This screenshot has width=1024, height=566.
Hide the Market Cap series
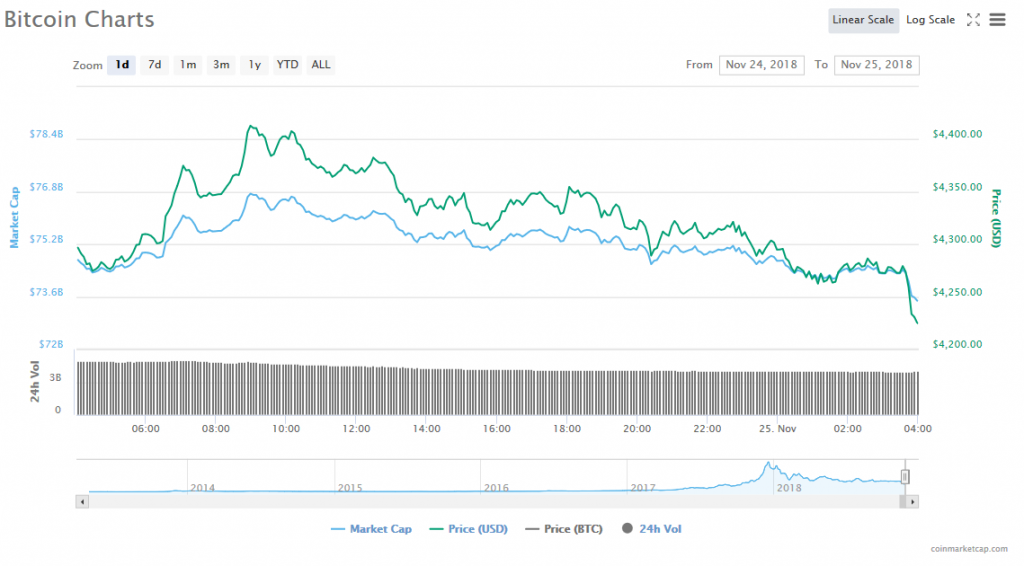pos(370,528)
